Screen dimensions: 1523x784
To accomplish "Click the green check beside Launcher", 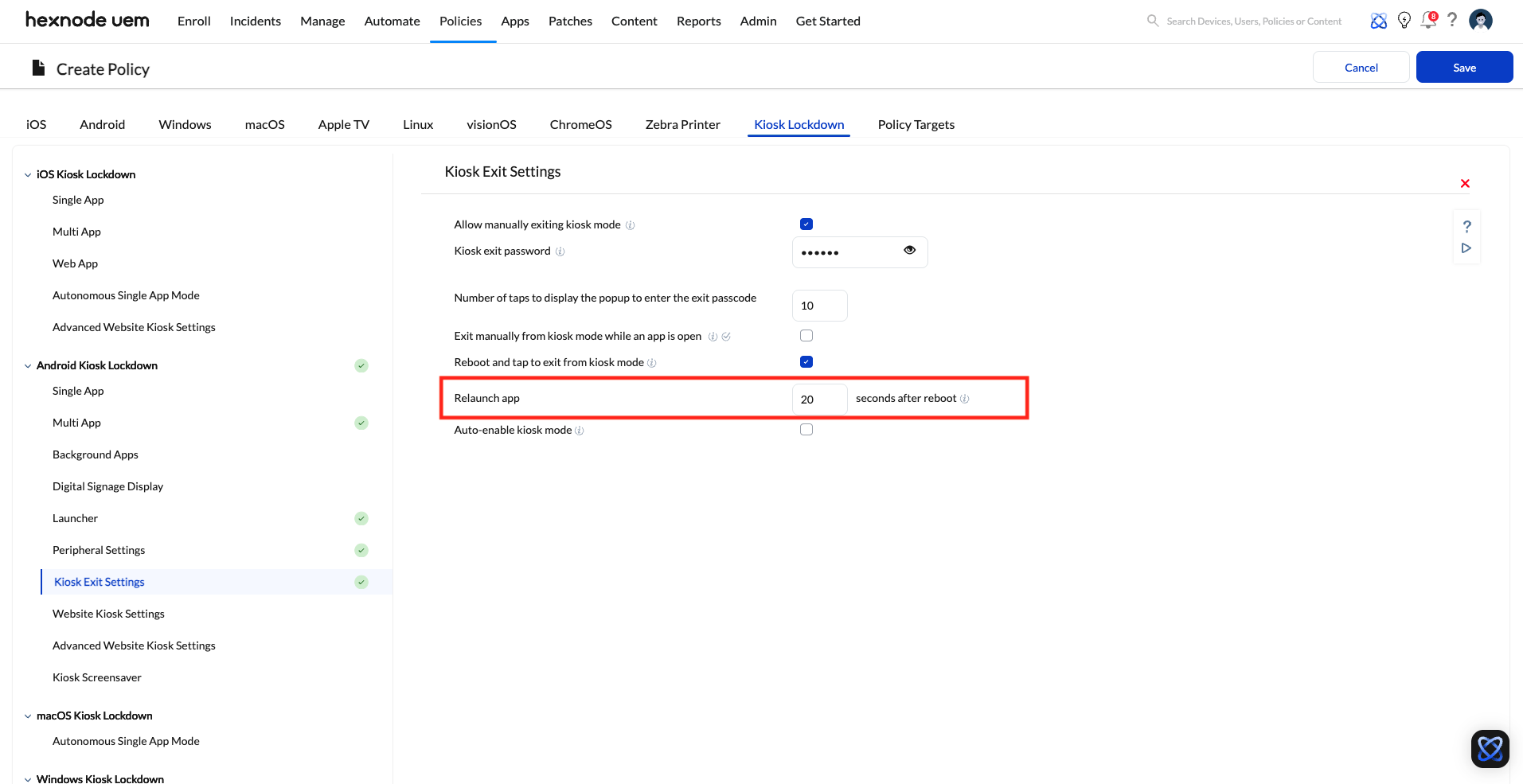I will 361,518.
